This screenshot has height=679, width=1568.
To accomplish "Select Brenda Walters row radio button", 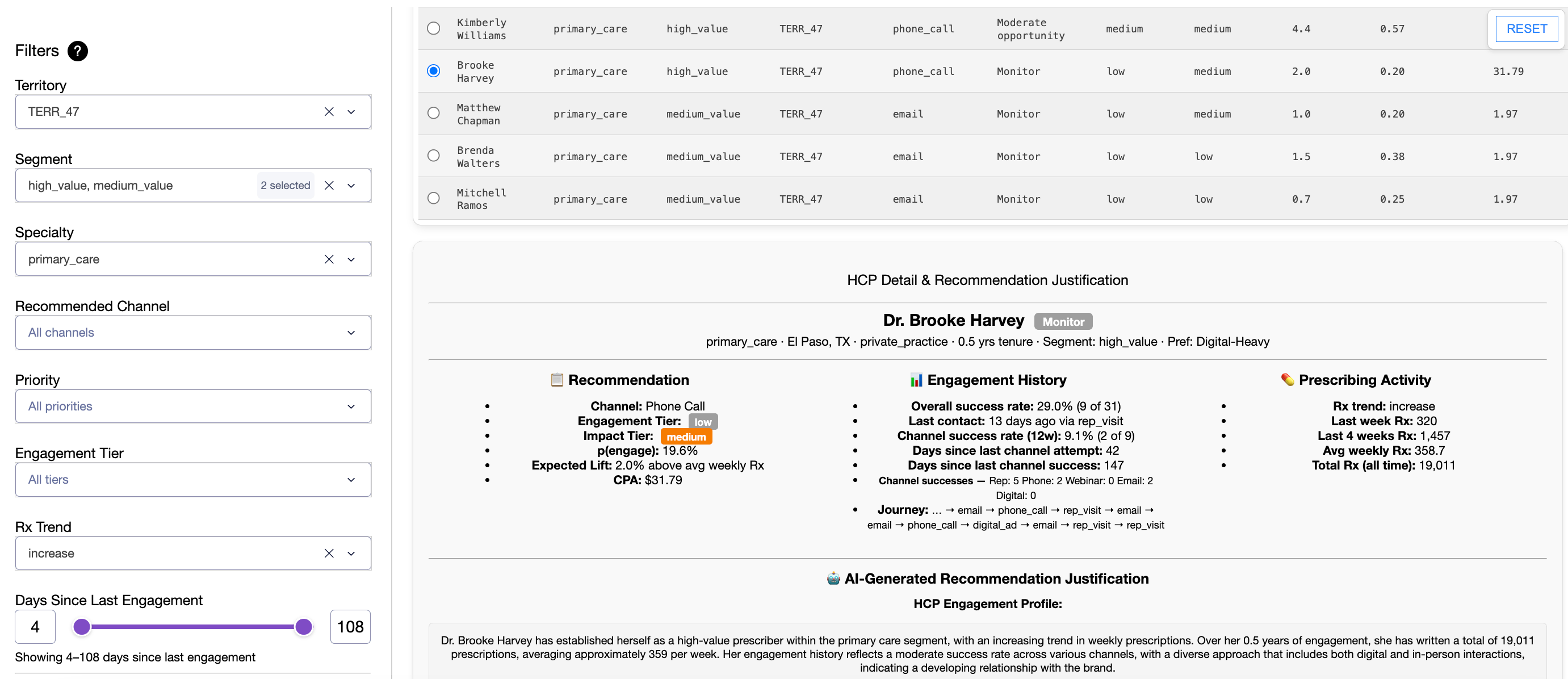I will (x=433, y=156).
